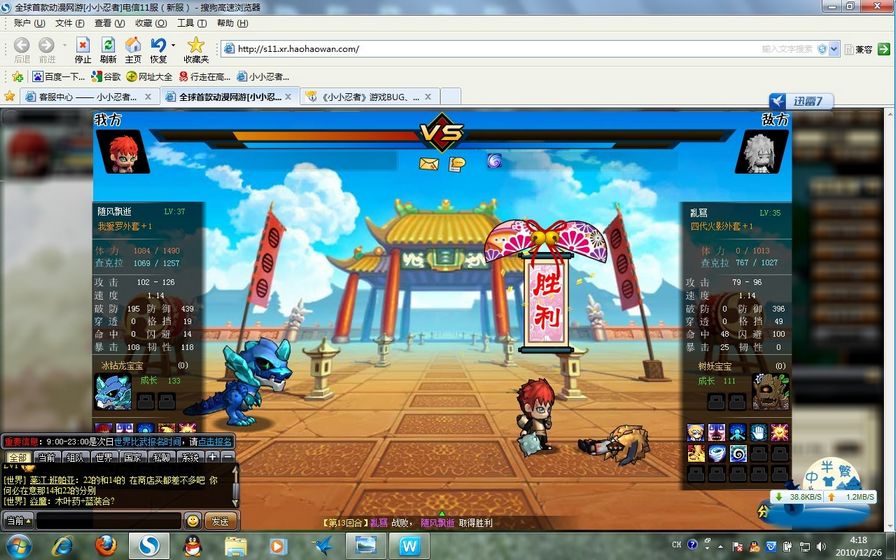Image resolution: width=896 pixels, height=560 pixels.
Task: Click the 发送 send button
Action: point(220,521)
